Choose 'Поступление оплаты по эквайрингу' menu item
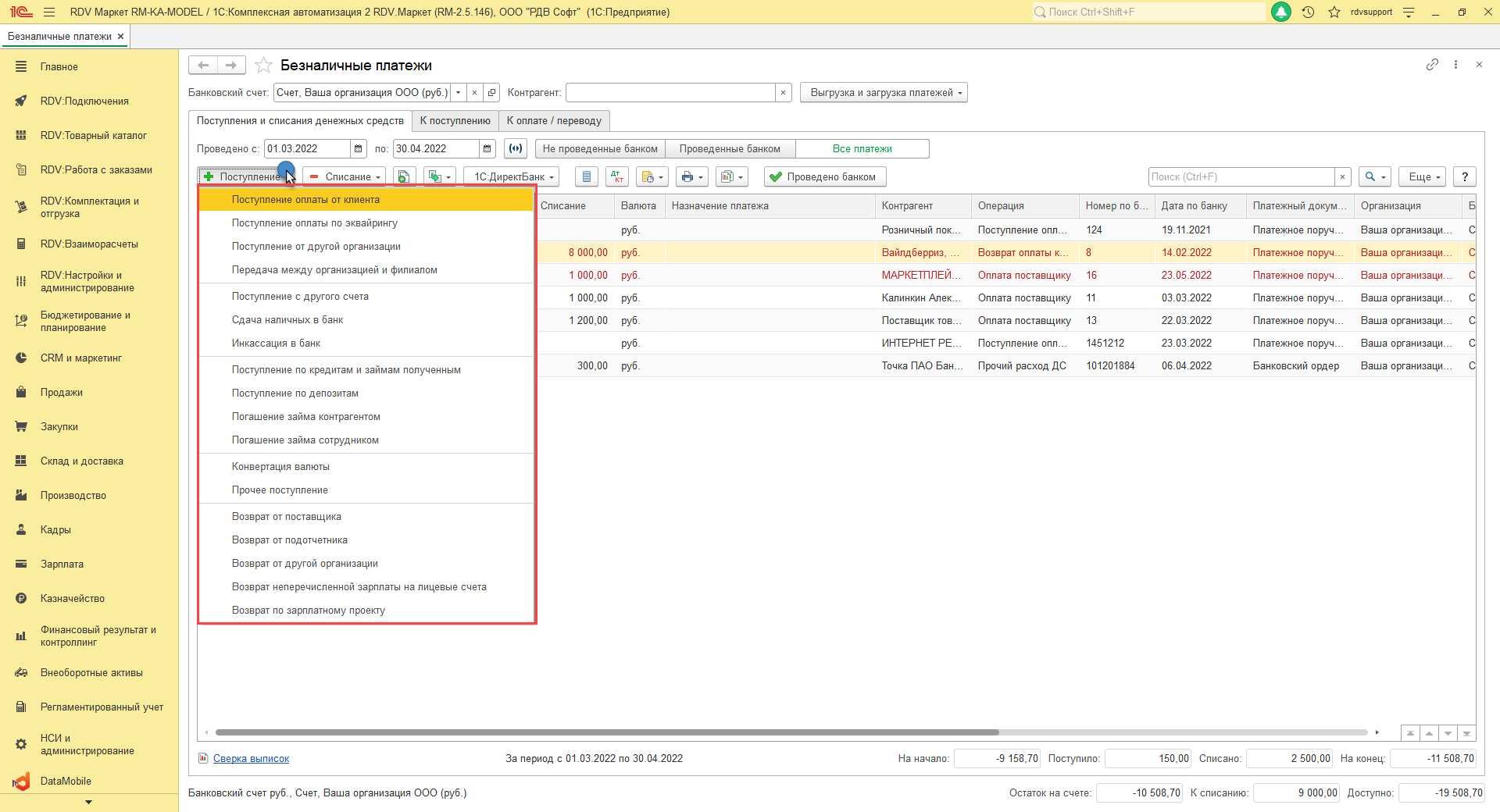 (314, 223)
